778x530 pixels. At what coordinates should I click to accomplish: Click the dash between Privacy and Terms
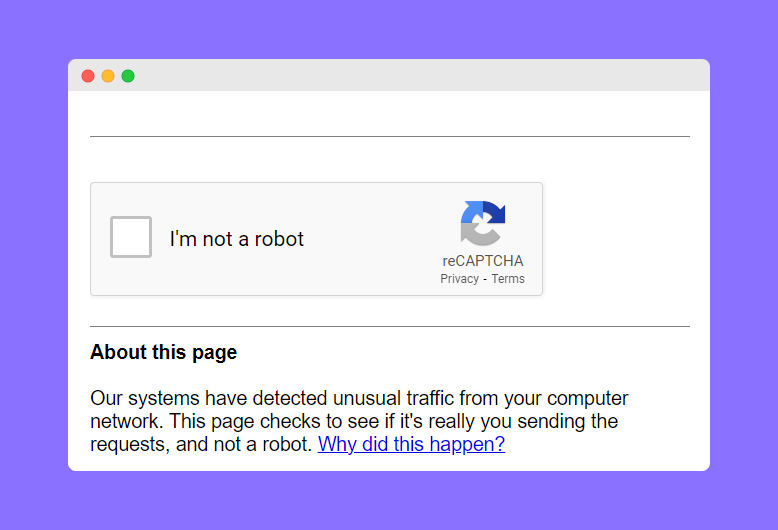485,280
